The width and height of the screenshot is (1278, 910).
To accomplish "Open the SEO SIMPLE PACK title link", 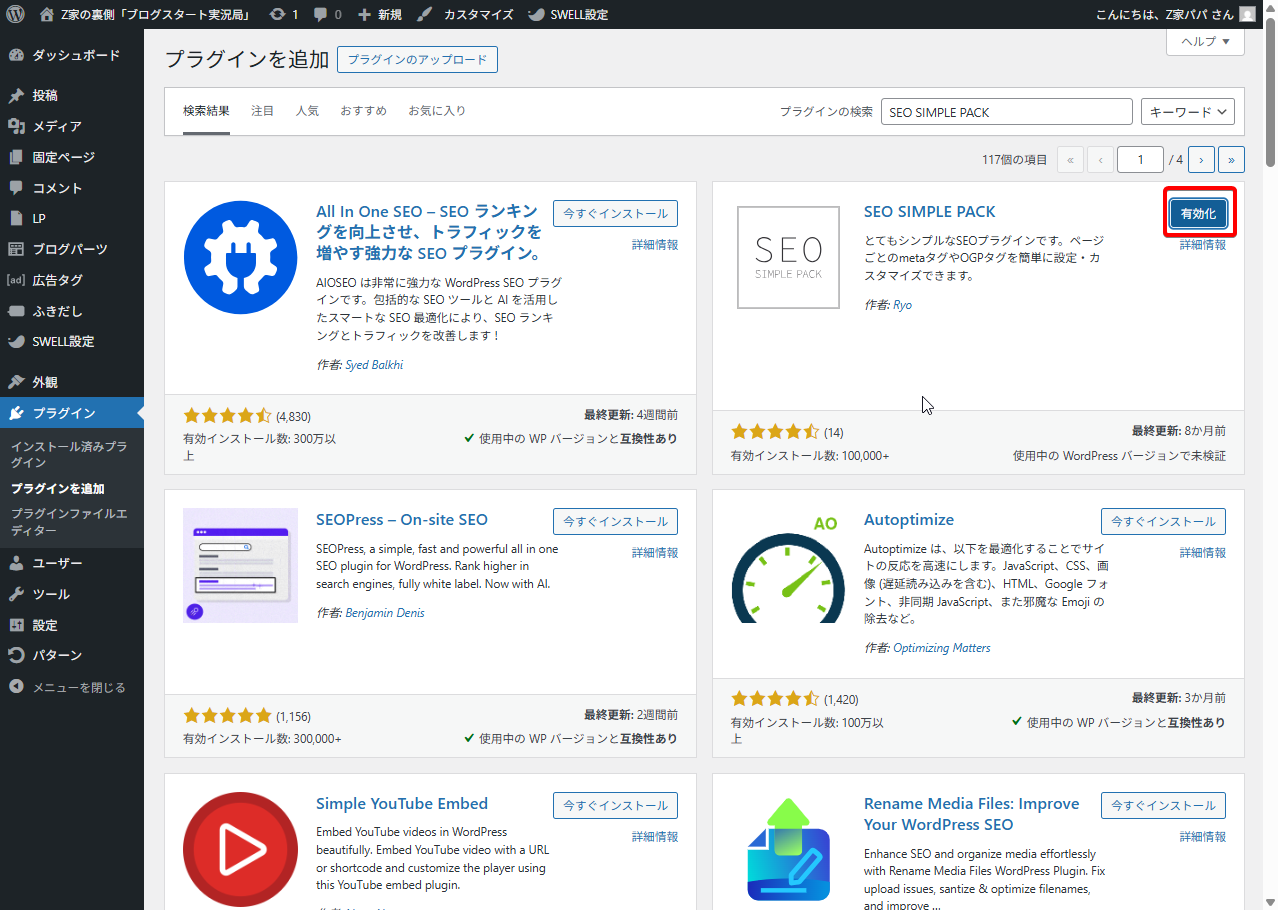I will point(930,212).
